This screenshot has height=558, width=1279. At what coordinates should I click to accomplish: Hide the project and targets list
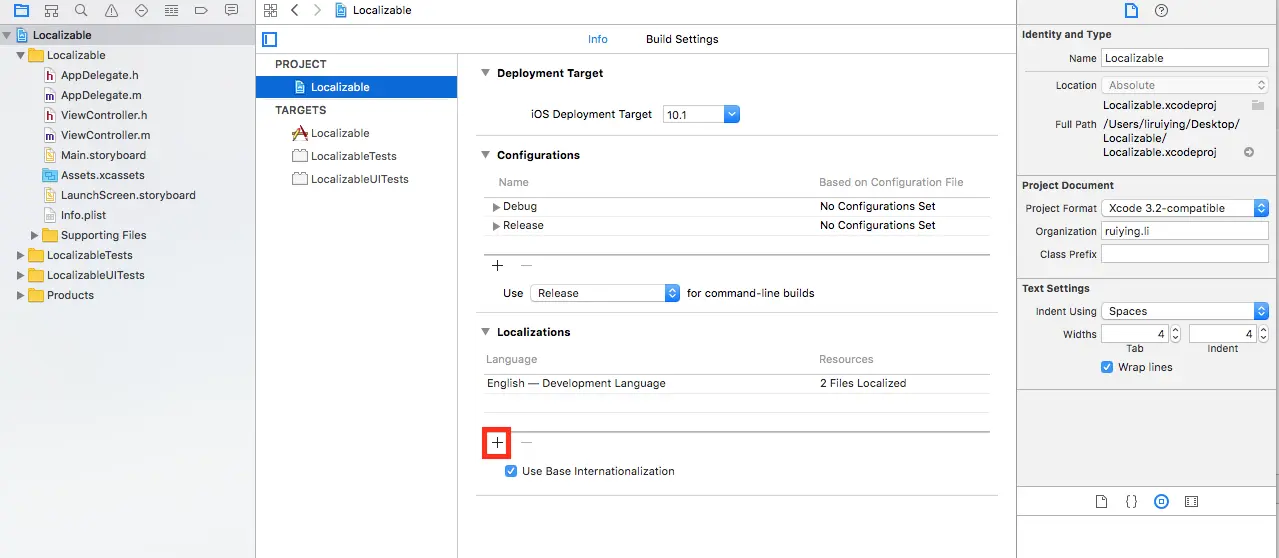(268, 39)
